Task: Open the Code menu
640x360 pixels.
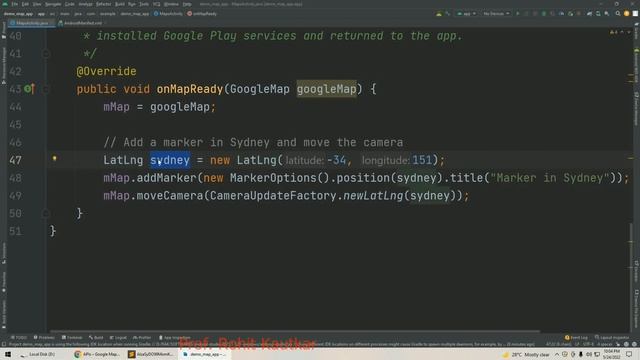Action: click(70, 4)
